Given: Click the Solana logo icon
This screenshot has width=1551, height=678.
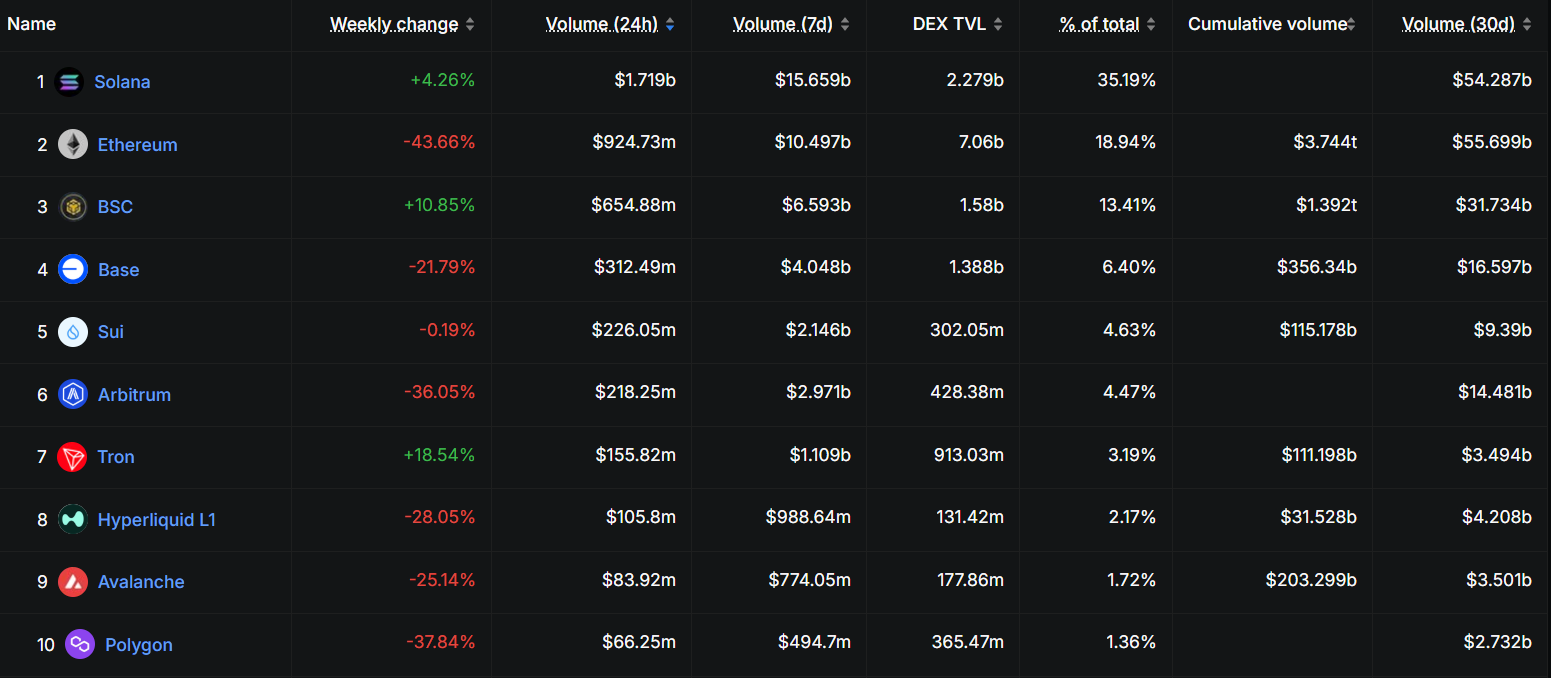Looking at the screenshot, I should (x=69, y=82).
